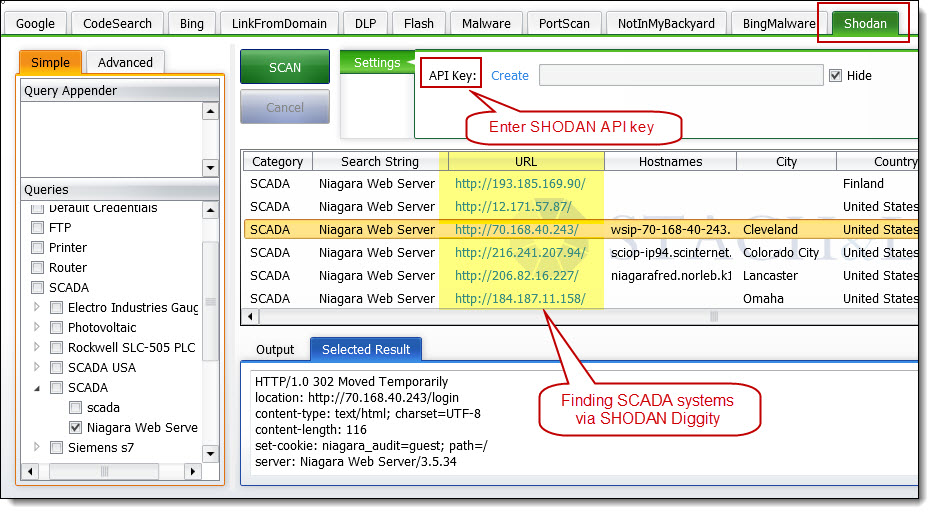Expand the Siemens s7 node
Image resolution: width=934 pixels, height=514 pixels.
(x=37, y=447)
